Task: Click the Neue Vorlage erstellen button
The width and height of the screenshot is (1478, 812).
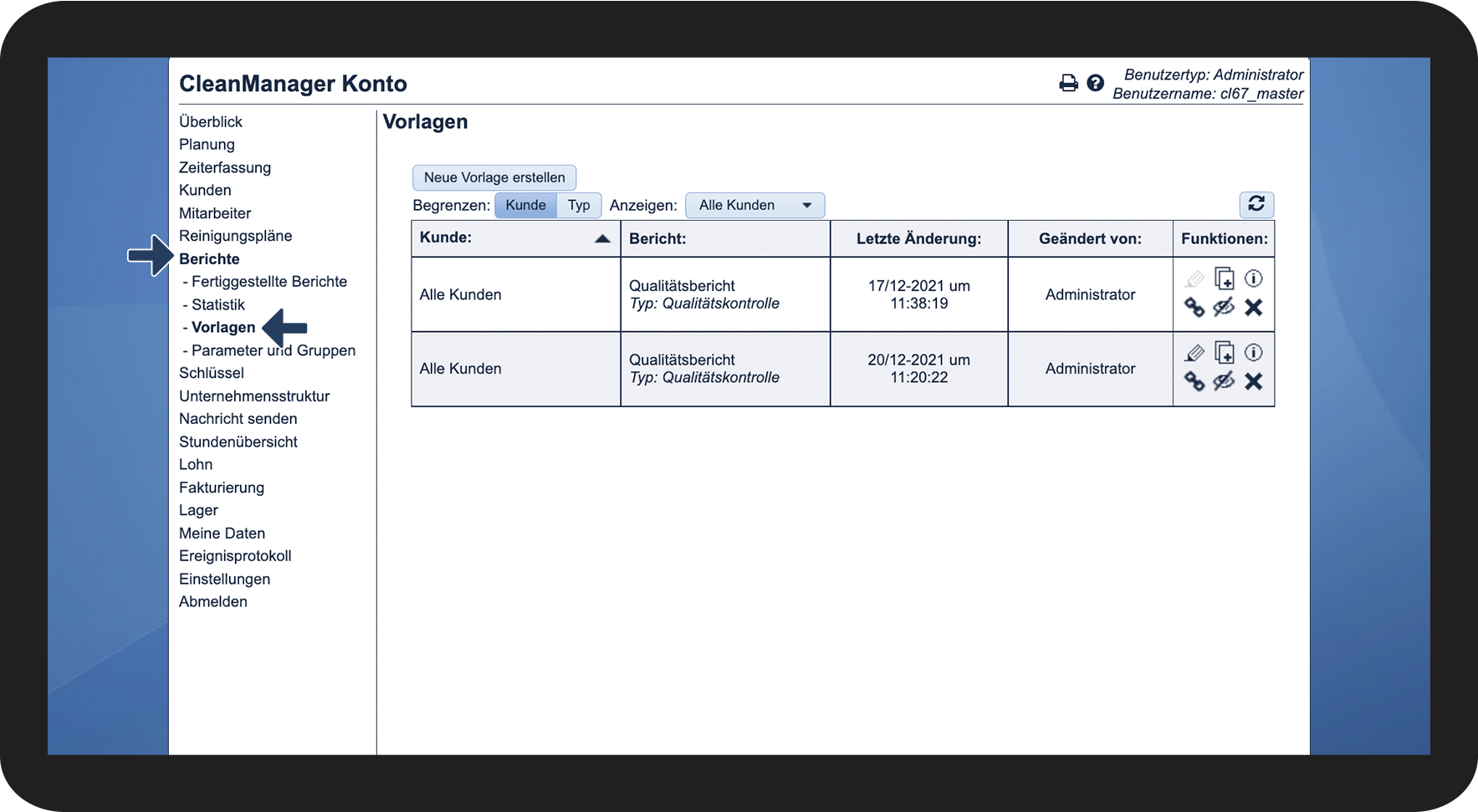Action: [494, 177]
